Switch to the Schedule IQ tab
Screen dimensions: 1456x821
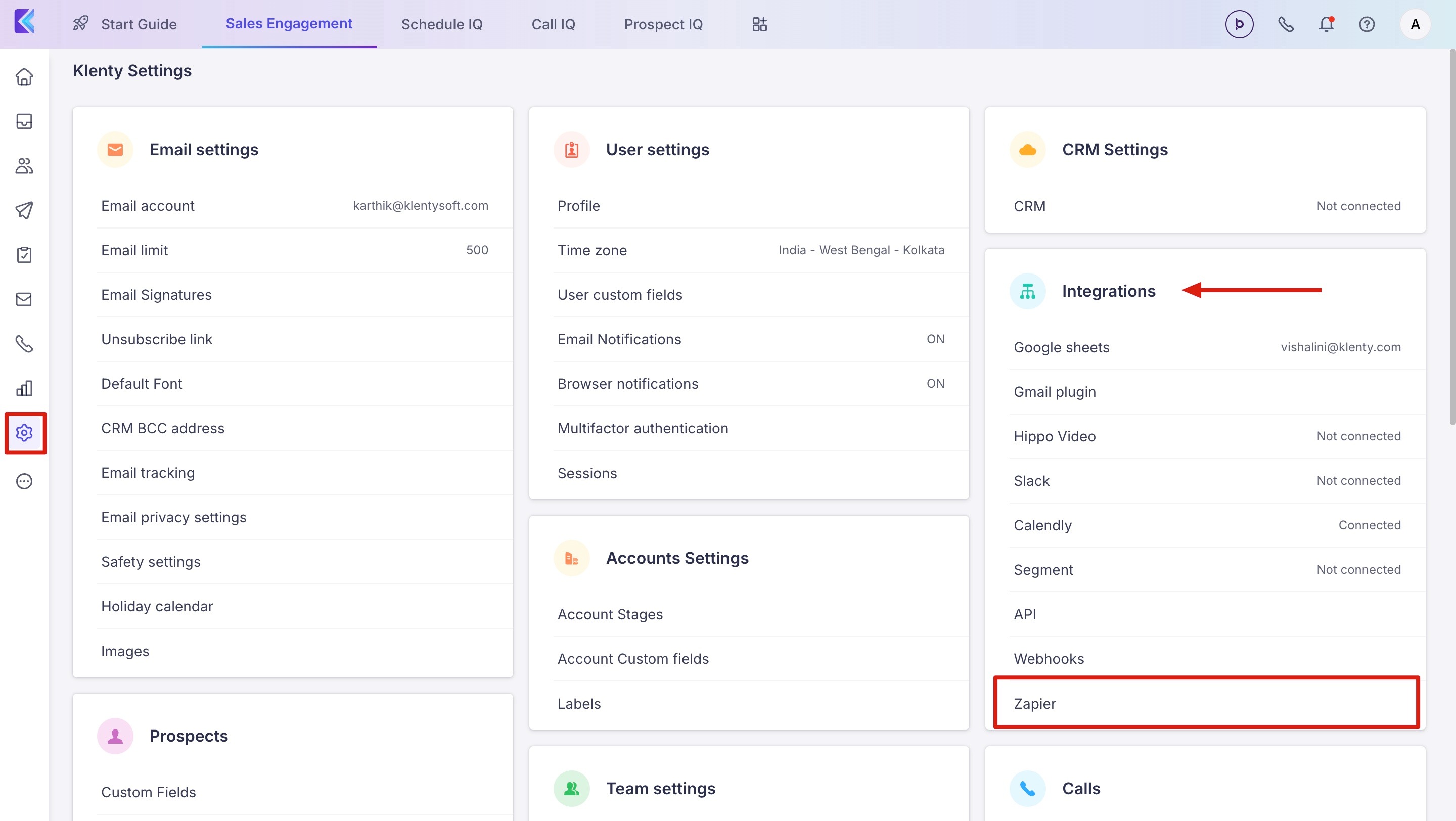(x=441, y=24)
